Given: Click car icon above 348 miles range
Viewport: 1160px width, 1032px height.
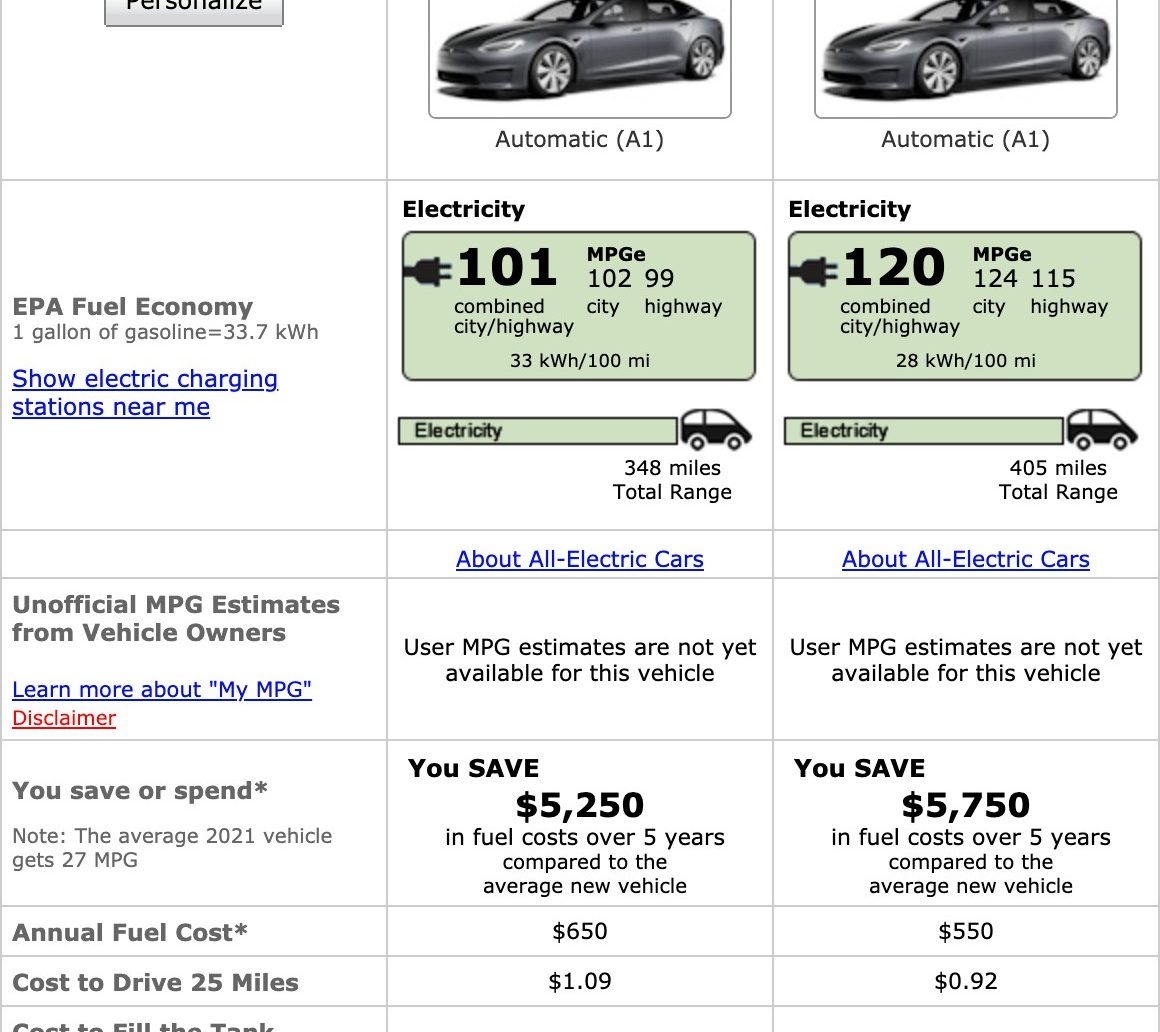Looking at the screenshot, I should tap(715, 429).
